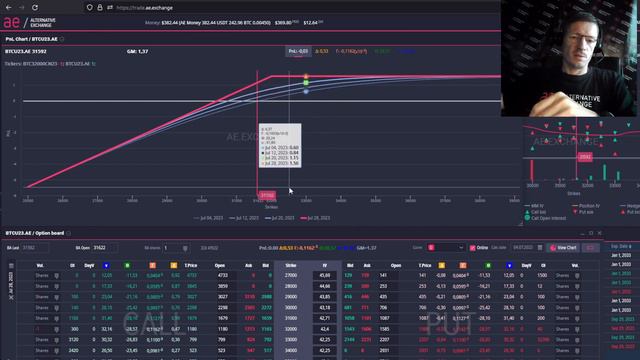The image size is (640, 360).
Task: Toggle Call Open Interest series in legend
Action: tap(545, 218)
